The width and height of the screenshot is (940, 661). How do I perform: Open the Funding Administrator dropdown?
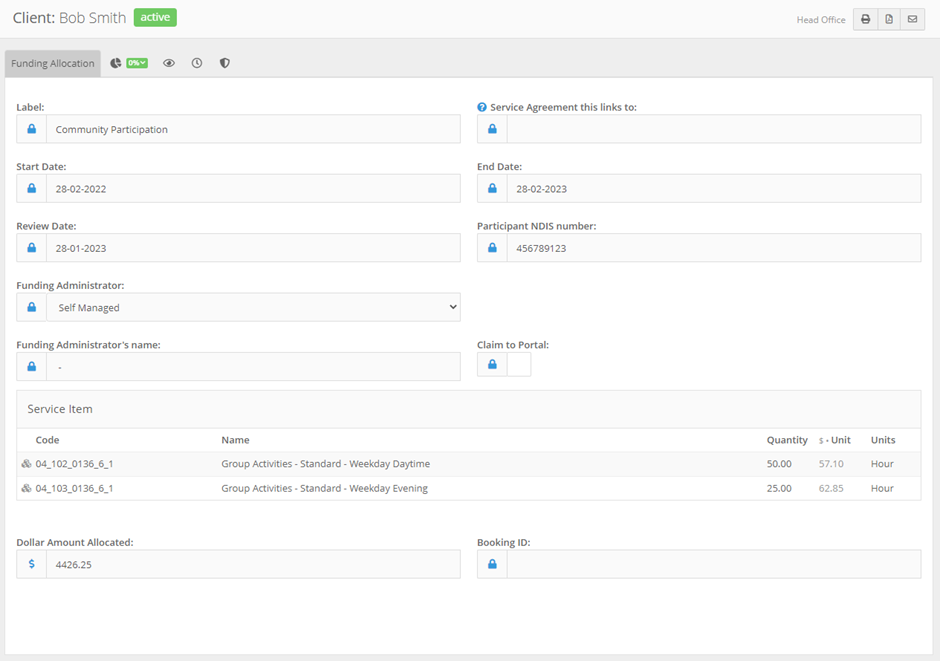254,307
